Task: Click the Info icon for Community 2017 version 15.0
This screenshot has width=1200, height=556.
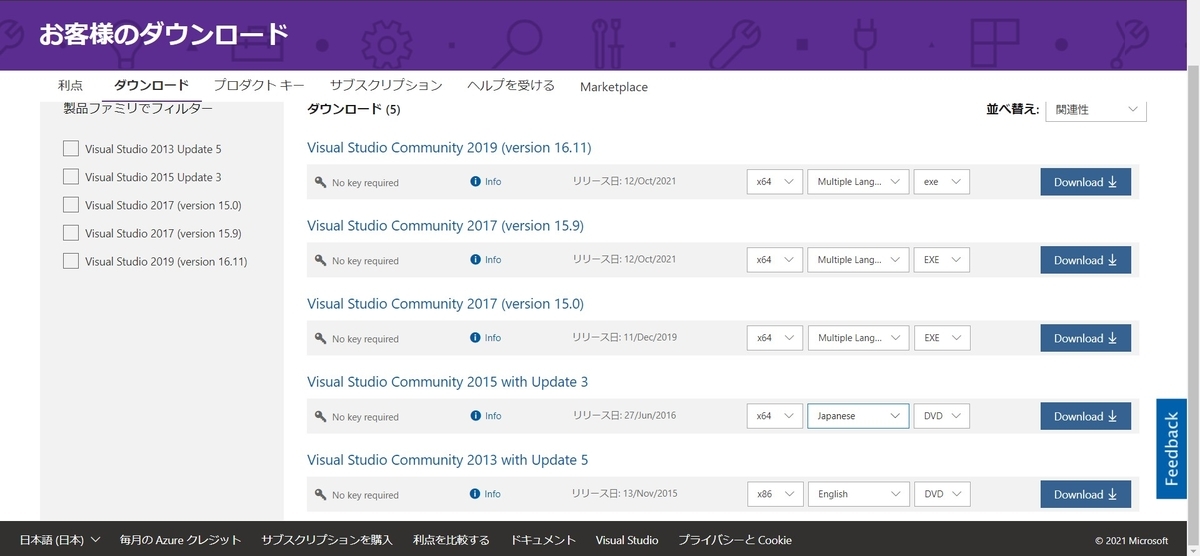Action: [x=476, y=338]
